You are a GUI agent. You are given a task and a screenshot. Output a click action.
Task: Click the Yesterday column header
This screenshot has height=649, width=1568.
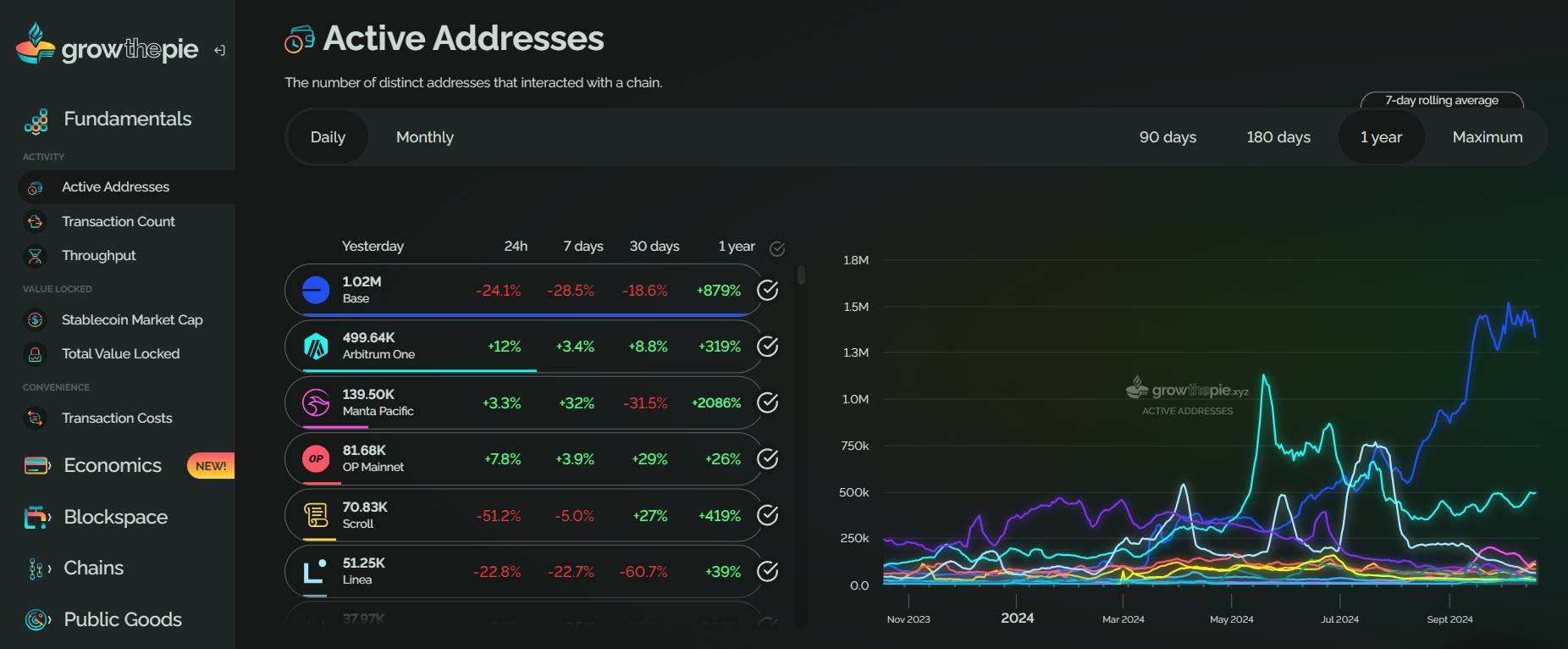click(373, 246)
